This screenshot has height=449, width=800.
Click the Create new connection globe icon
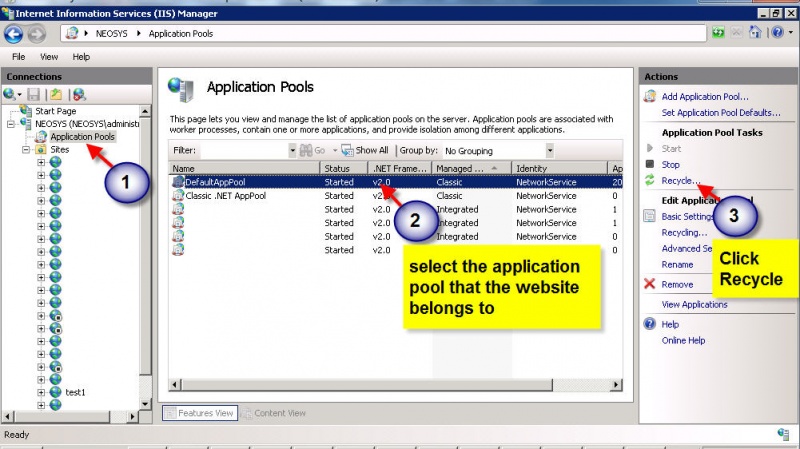(9, 94)
